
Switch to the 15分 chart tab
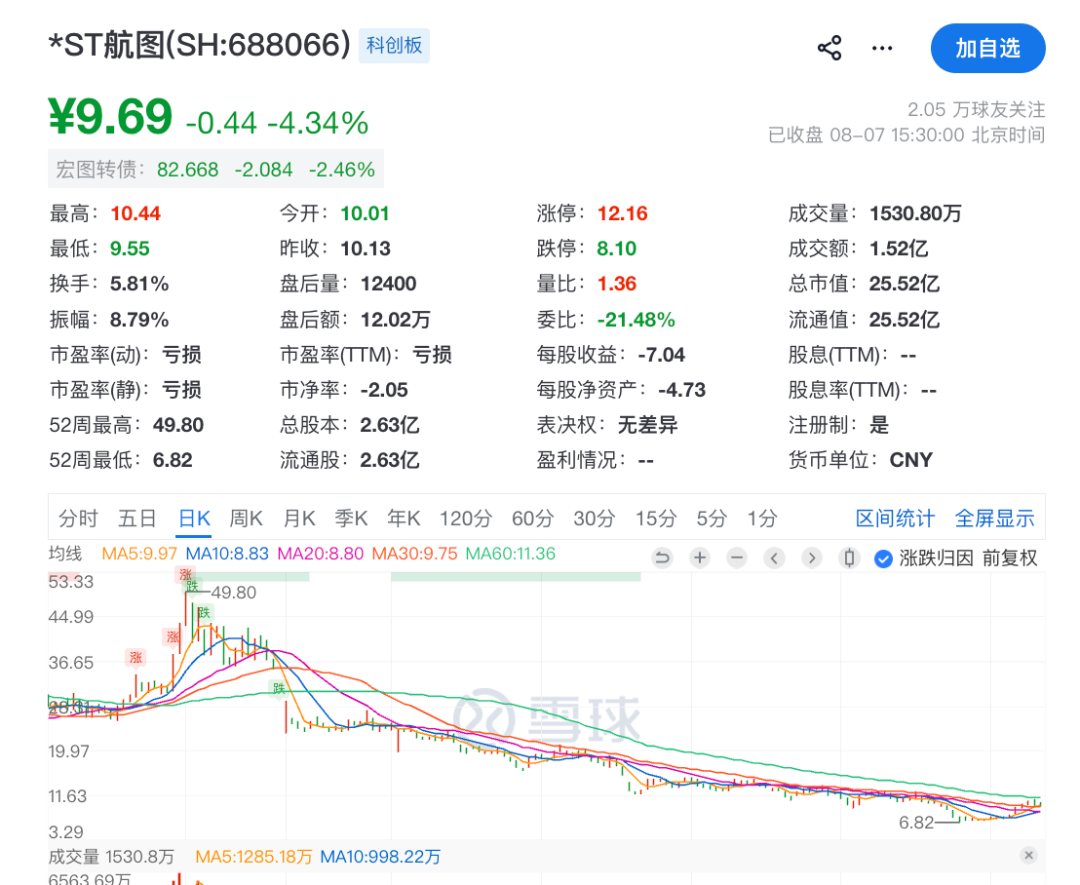tap(656, 518)
